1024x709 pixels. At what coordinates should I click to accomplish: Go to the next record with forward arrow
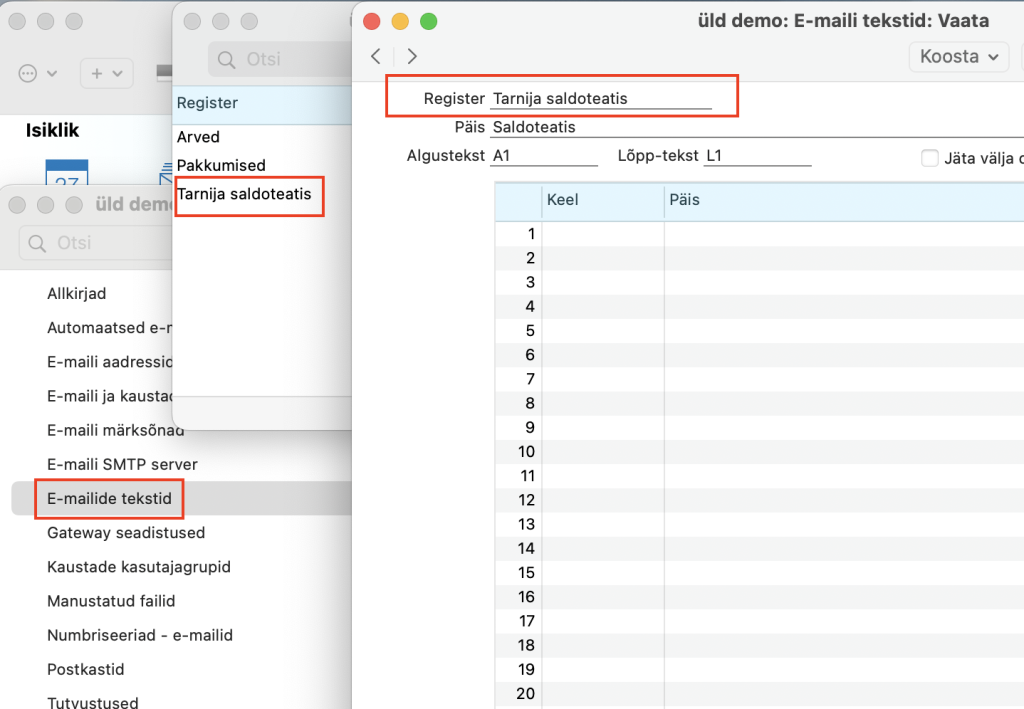coord(412,56)
